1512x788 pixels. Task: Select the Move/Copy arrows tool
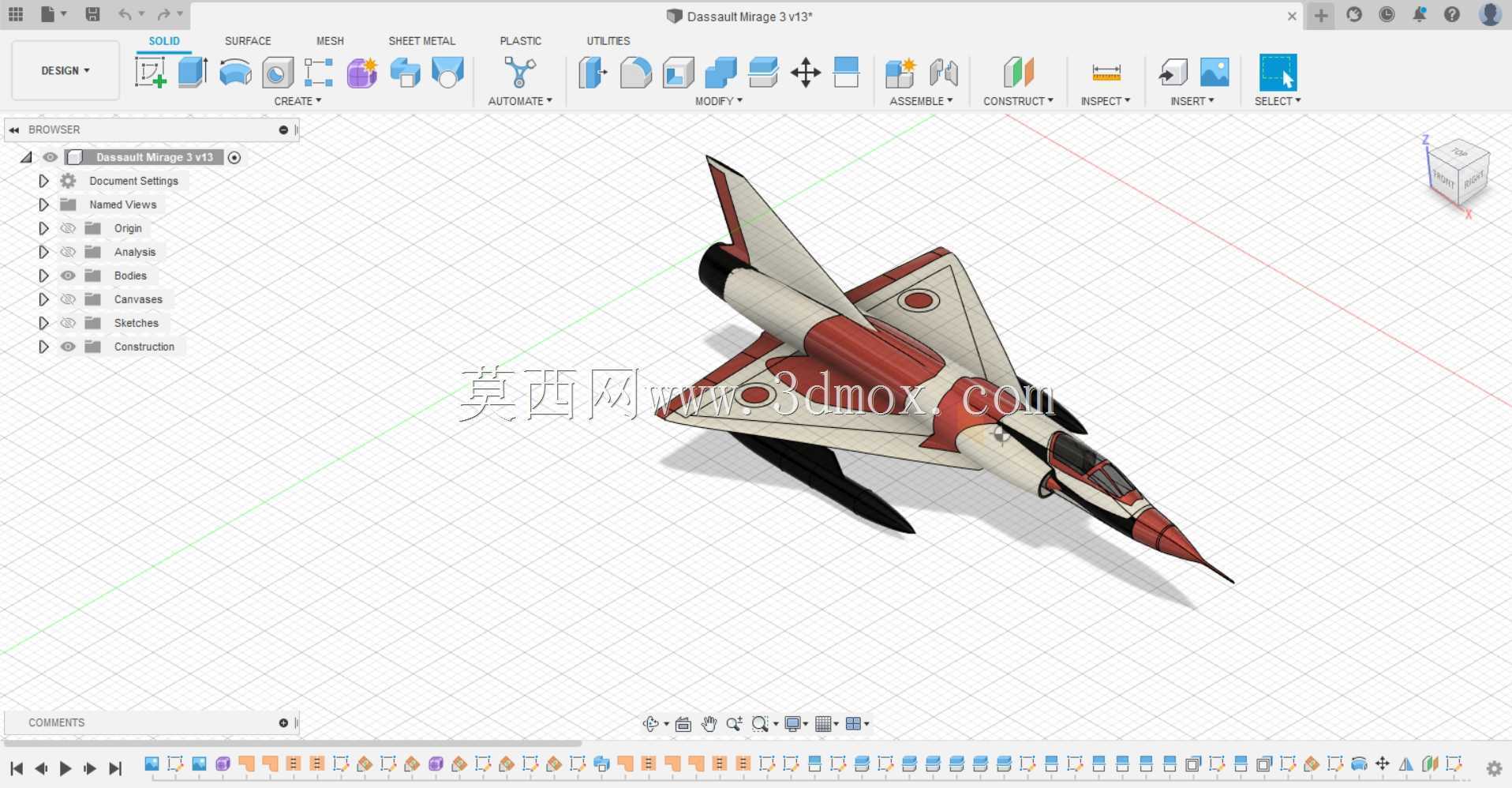[806, 73]
